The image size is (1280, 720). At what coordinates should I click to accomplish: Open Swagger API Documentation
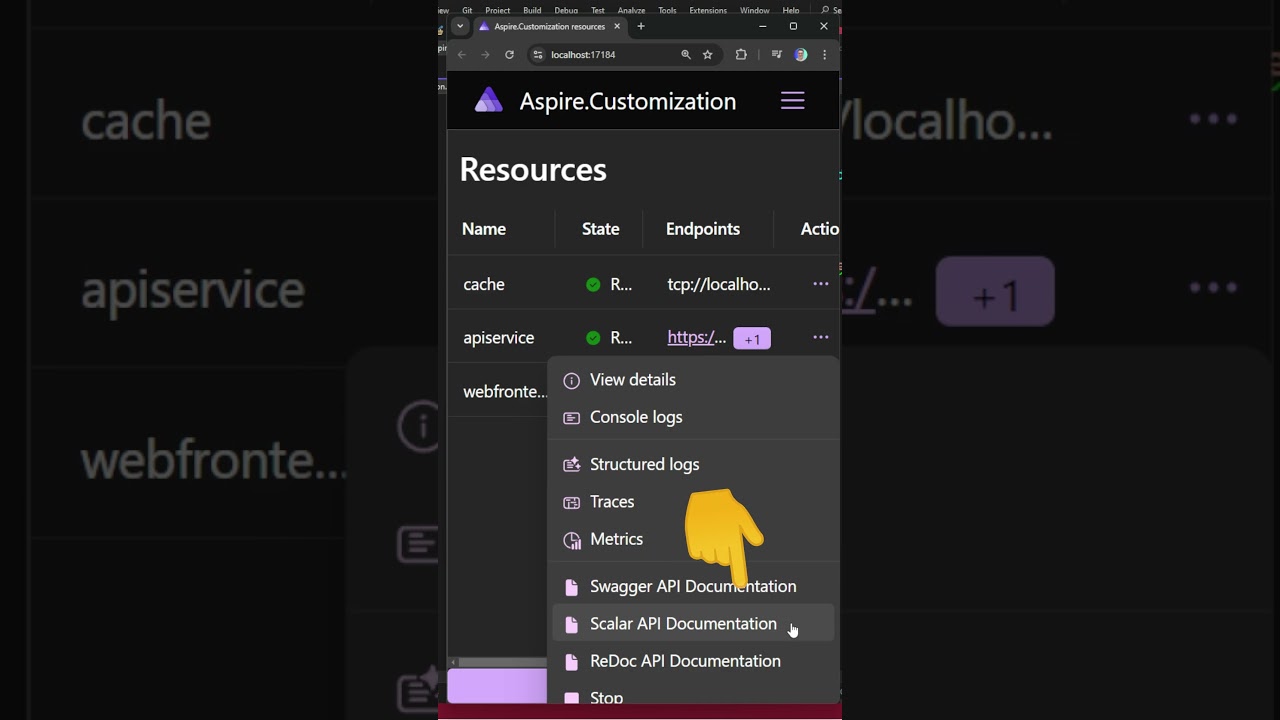tap(694, 586)
